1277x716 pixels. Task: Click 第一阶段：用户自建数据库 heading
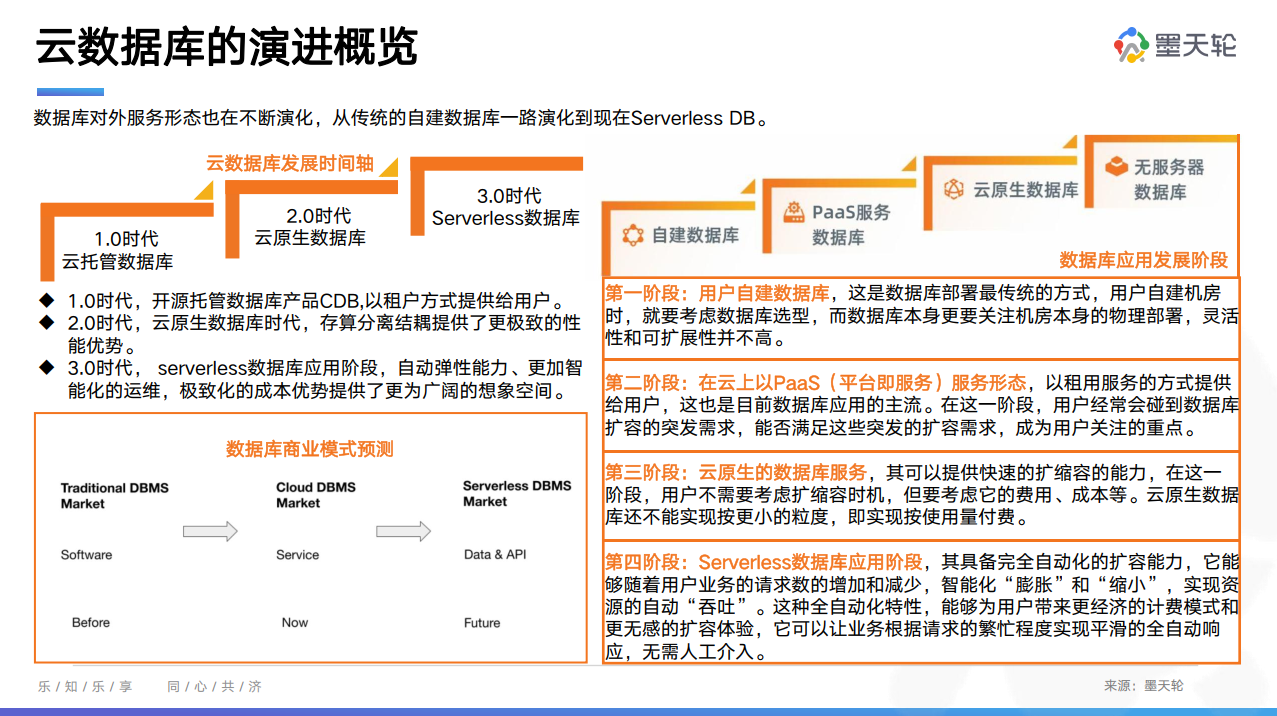717,293
